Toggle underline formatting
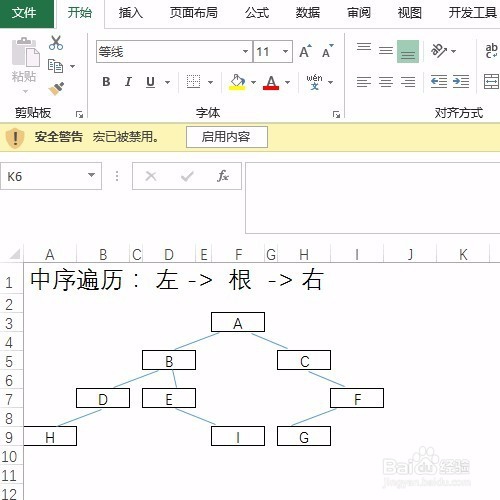 [x=150, y=82]
